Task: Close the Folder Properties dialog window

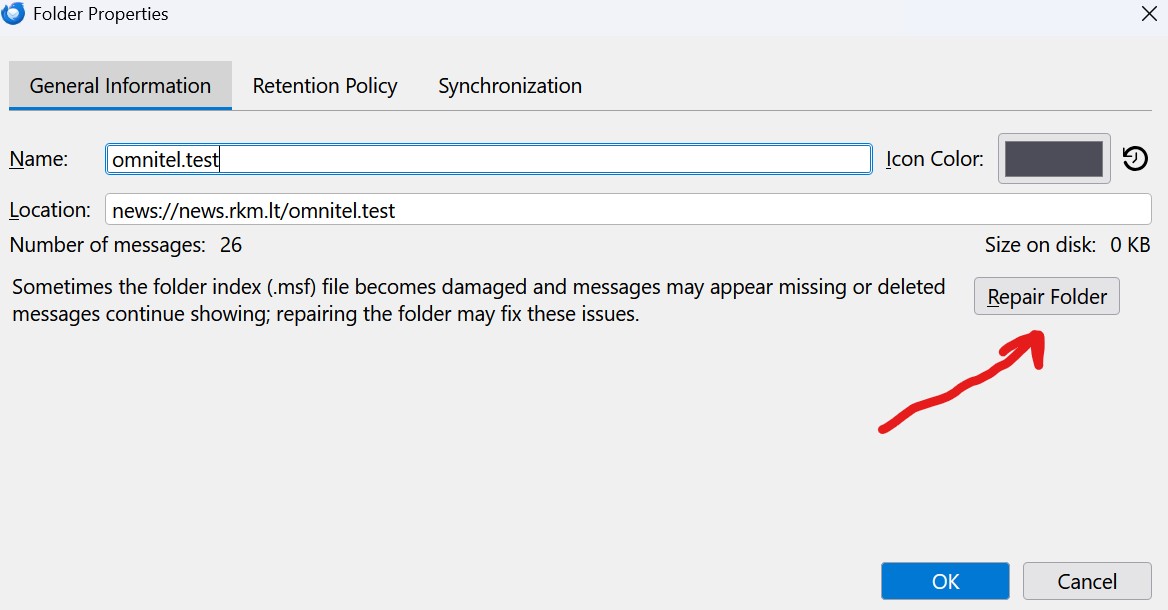Action: 1150,14
